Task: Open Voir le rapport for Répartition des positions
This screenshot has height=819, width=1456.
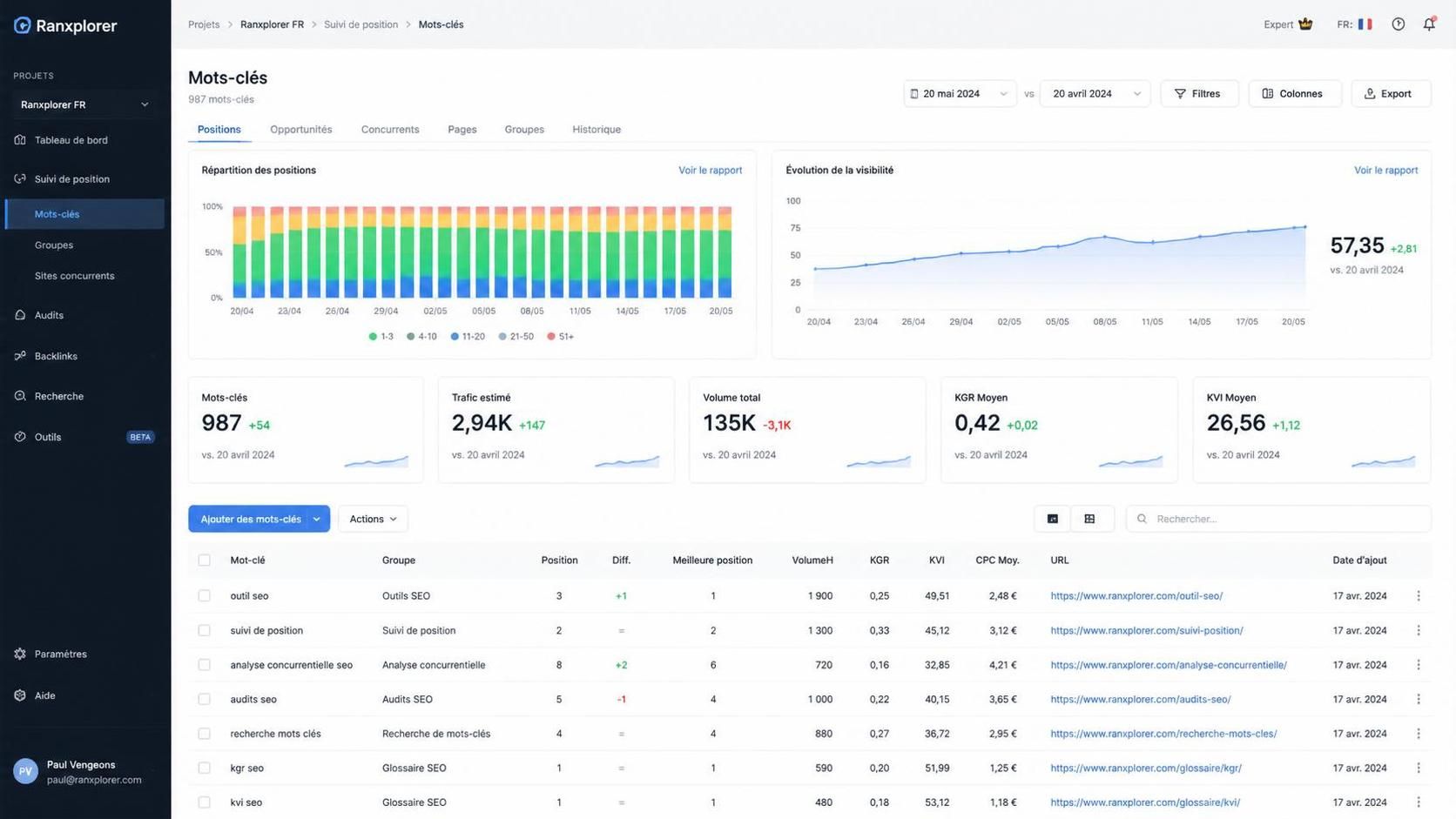Action: 710,171
